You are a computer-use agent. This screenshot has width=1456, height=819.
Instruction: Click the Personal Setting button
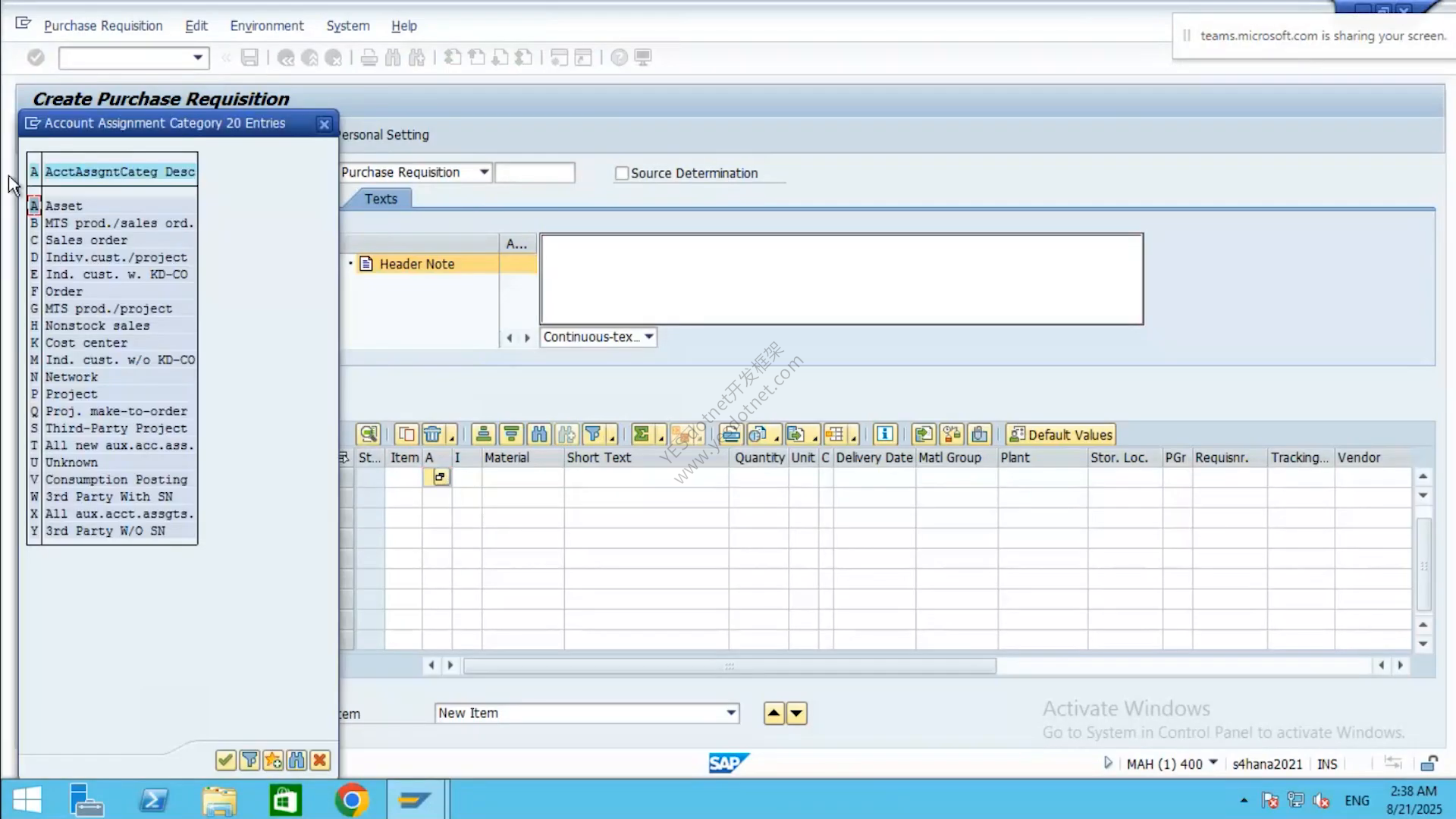[x=384, y=135]
